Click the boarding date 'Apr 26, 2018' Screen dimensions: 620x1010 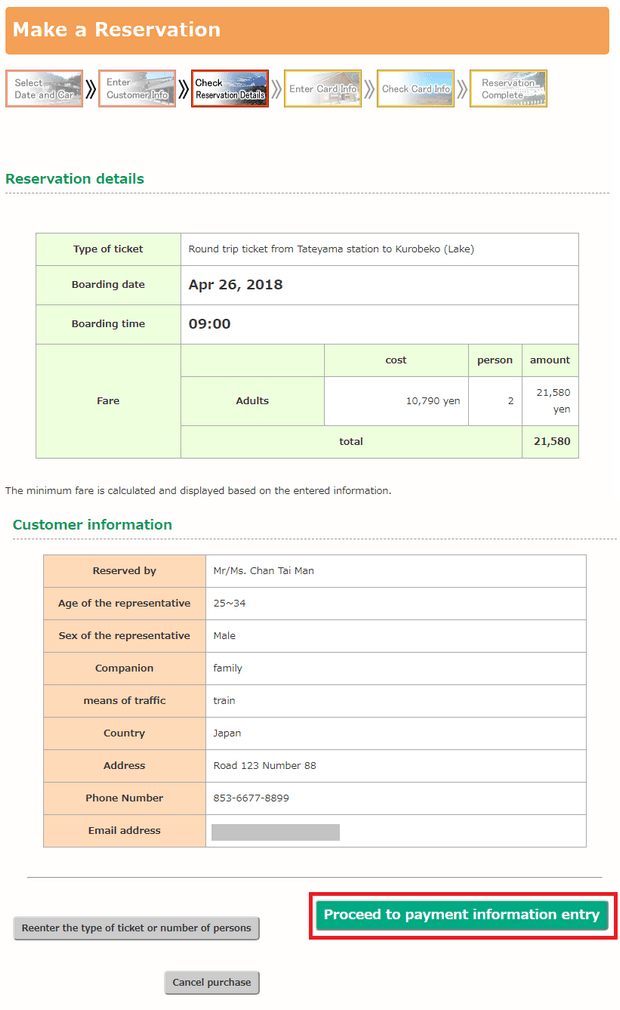tap(236, 285)
